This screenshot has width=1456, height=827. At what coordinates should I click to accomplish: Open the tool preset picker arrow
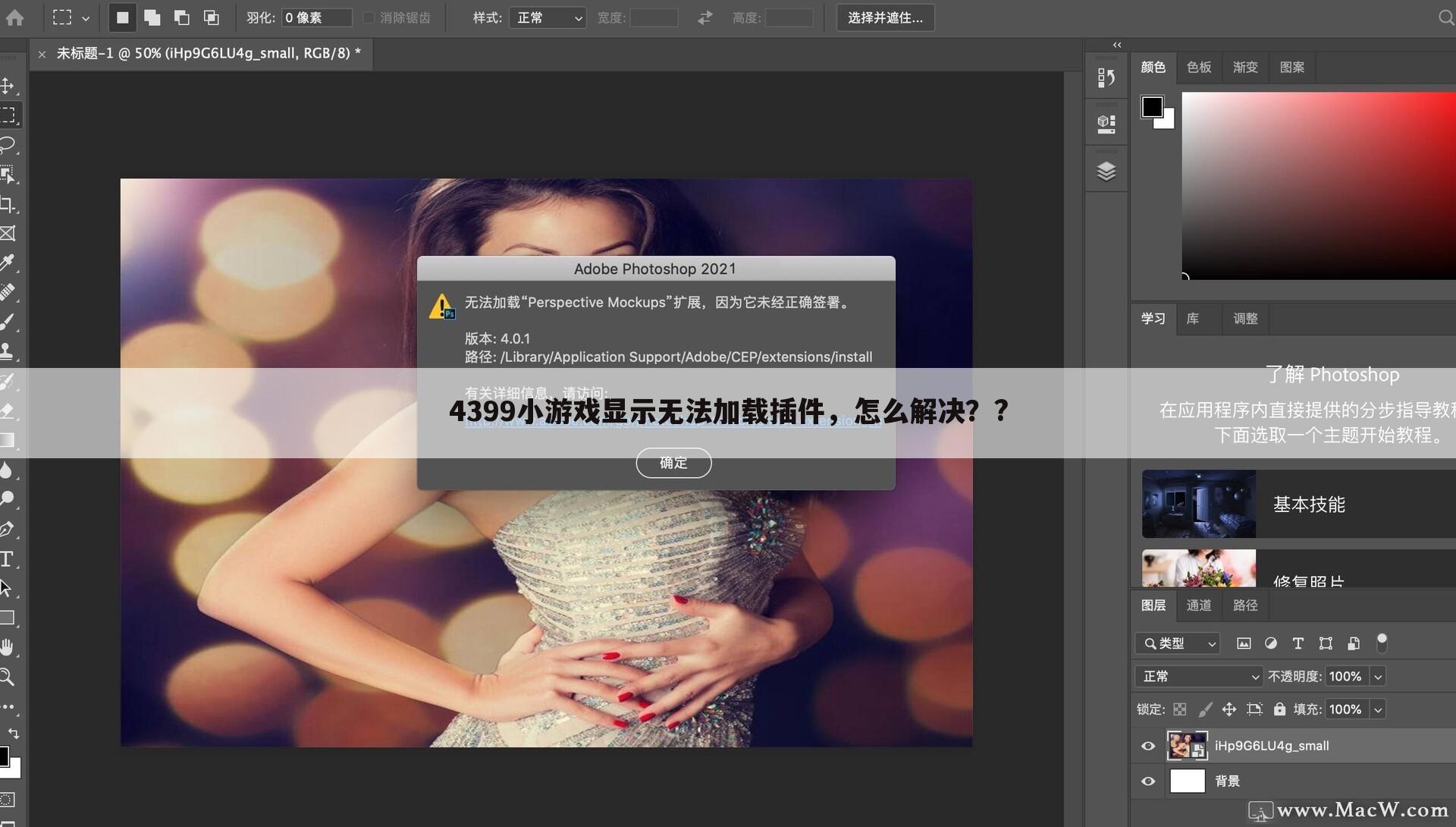coord(86,18)
